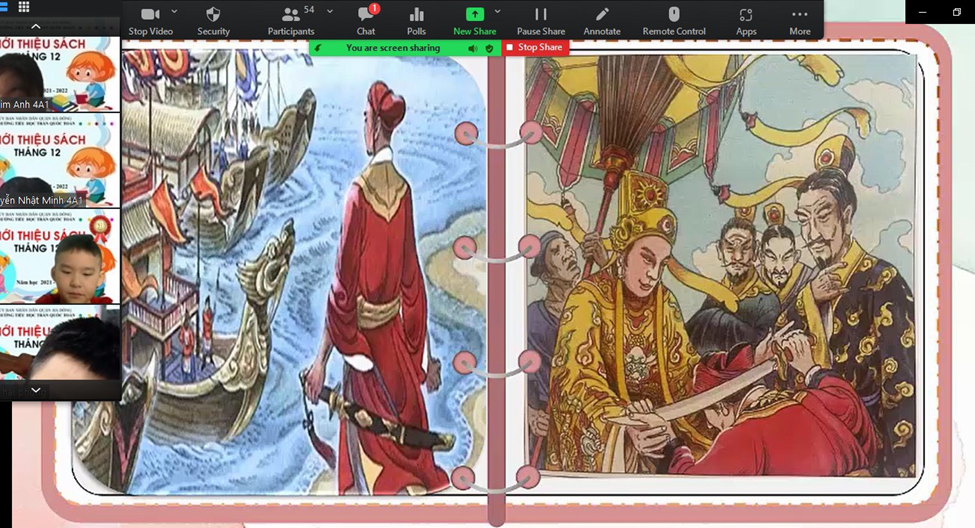The width and height of the screenshot is (975, 528).
Task: Click the shared audio speaker icon
Action: [x=473, y=48]
